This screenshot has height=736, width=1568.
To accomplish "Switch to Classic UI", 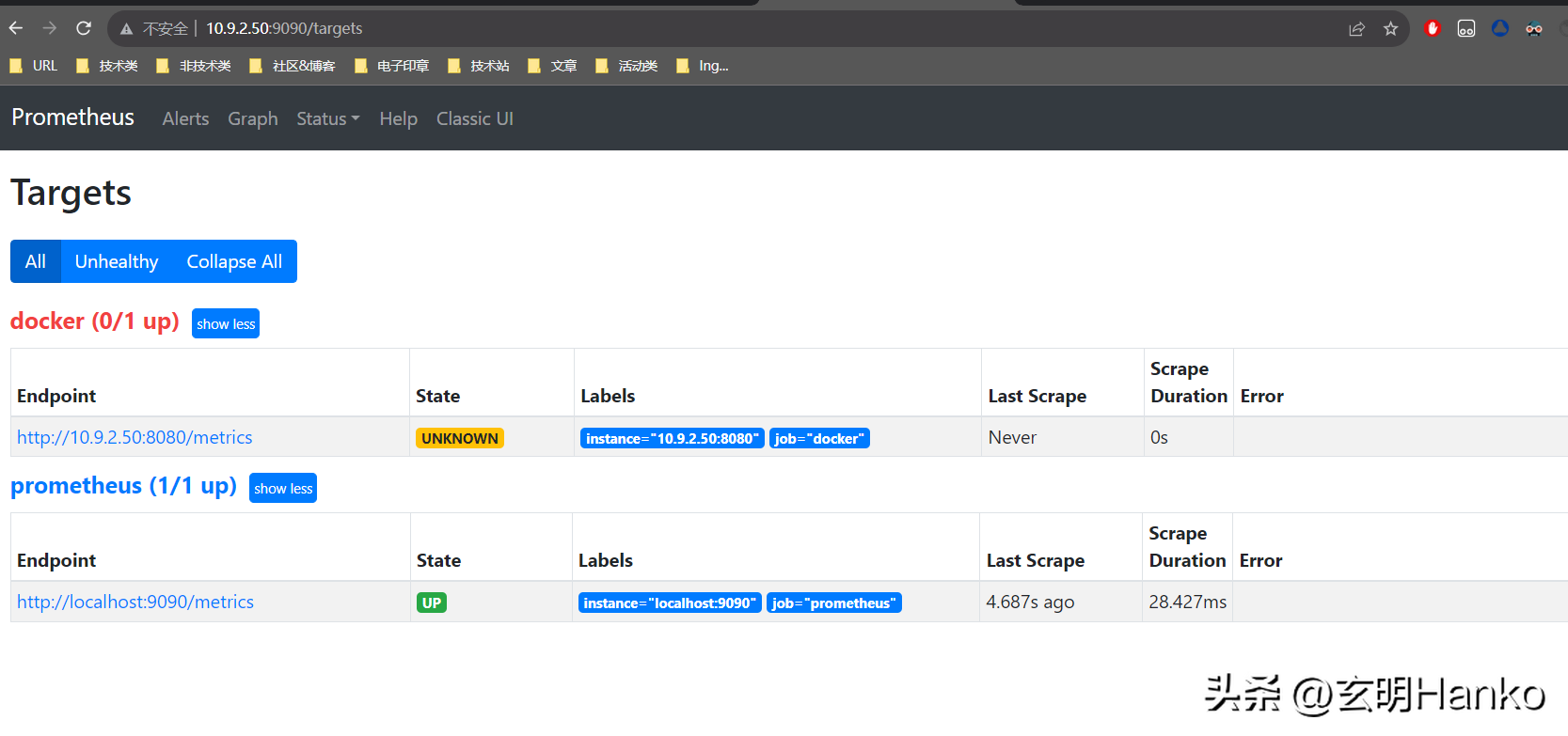I will tap(475, 118).
